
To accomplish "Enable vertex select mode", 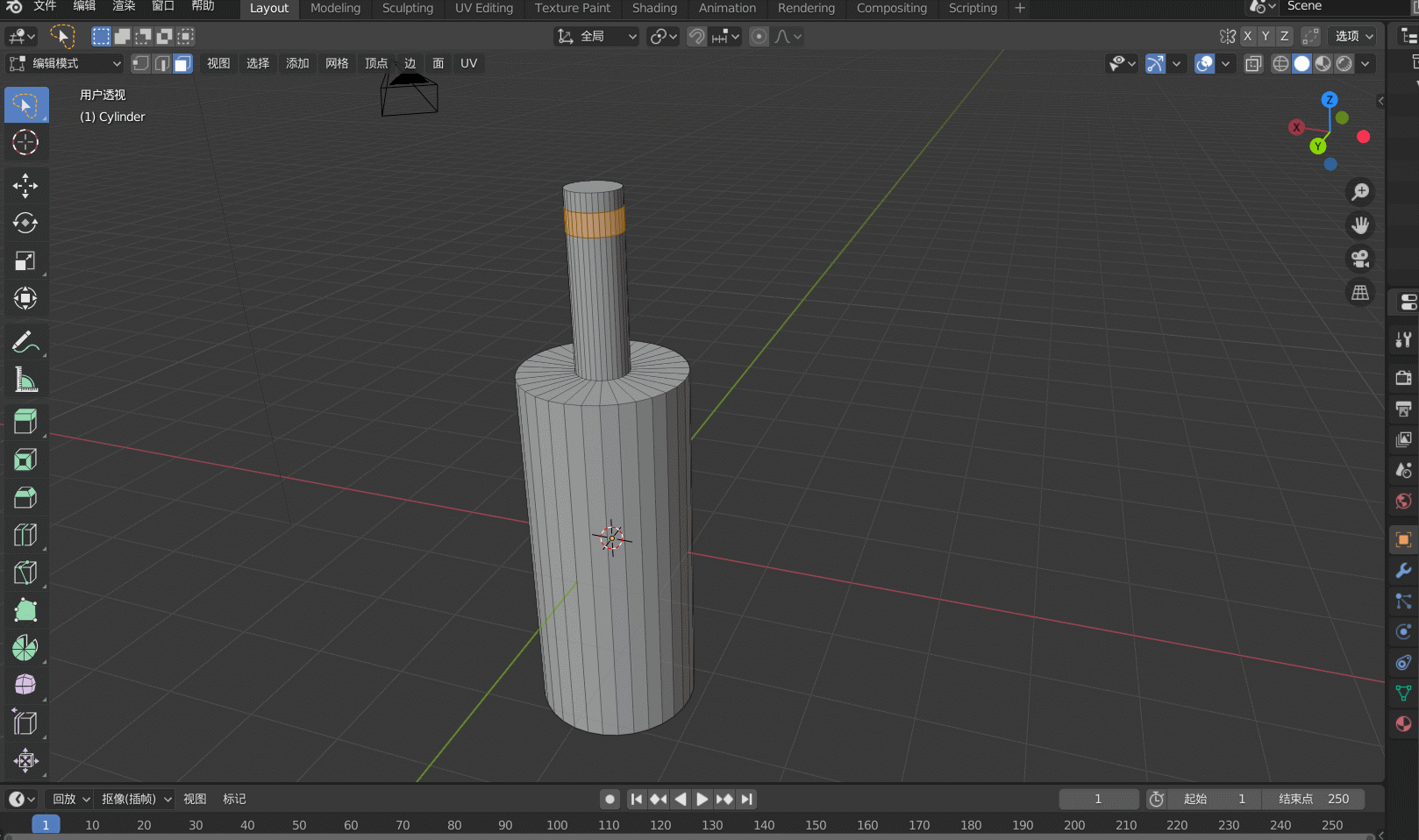I will point(140,63).
